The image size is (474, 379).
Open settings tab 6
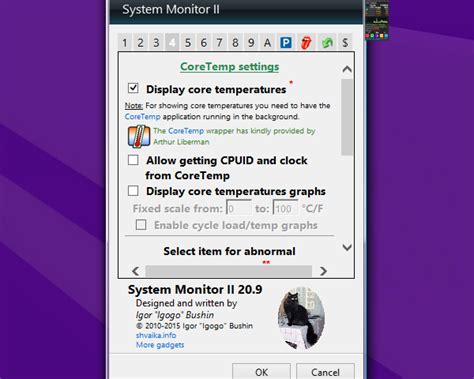coord(204,42)
